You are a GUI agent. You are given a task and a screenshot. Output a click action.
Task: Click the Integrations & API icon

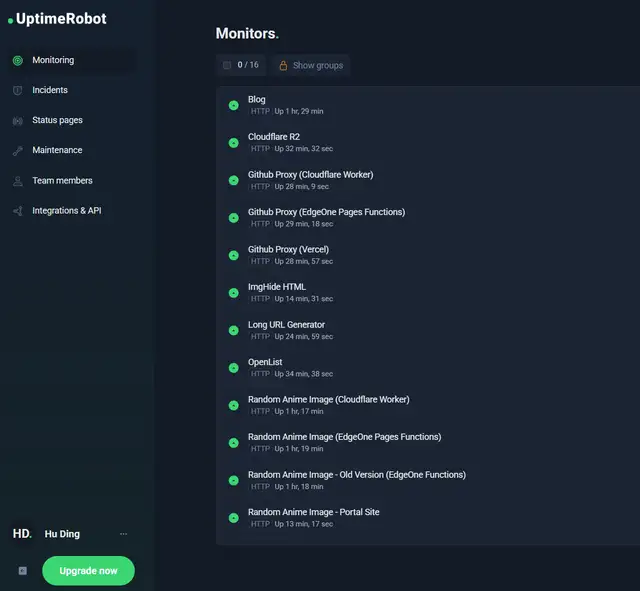coord(17,211)
